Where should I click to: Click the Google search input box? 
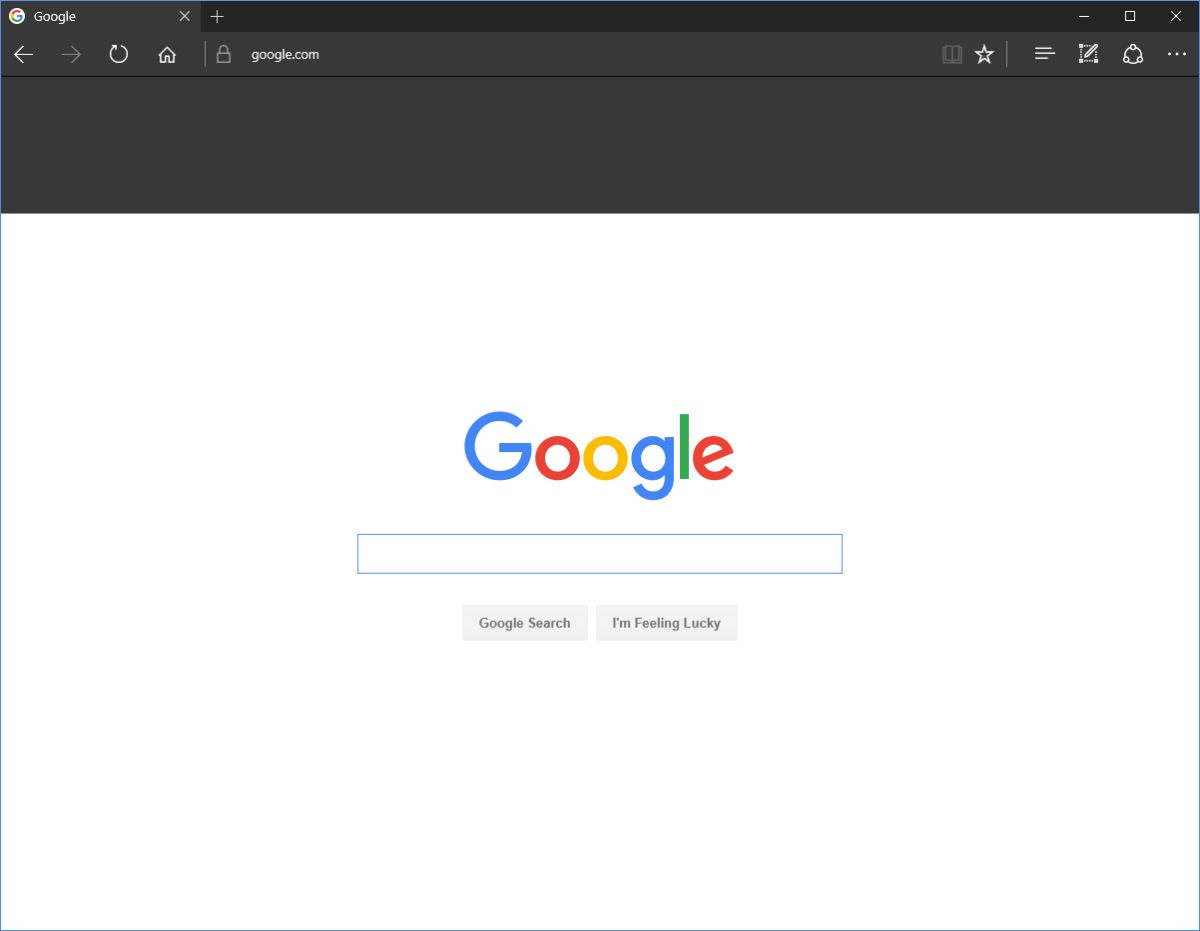pyautogui.click(x=600, y=554)
